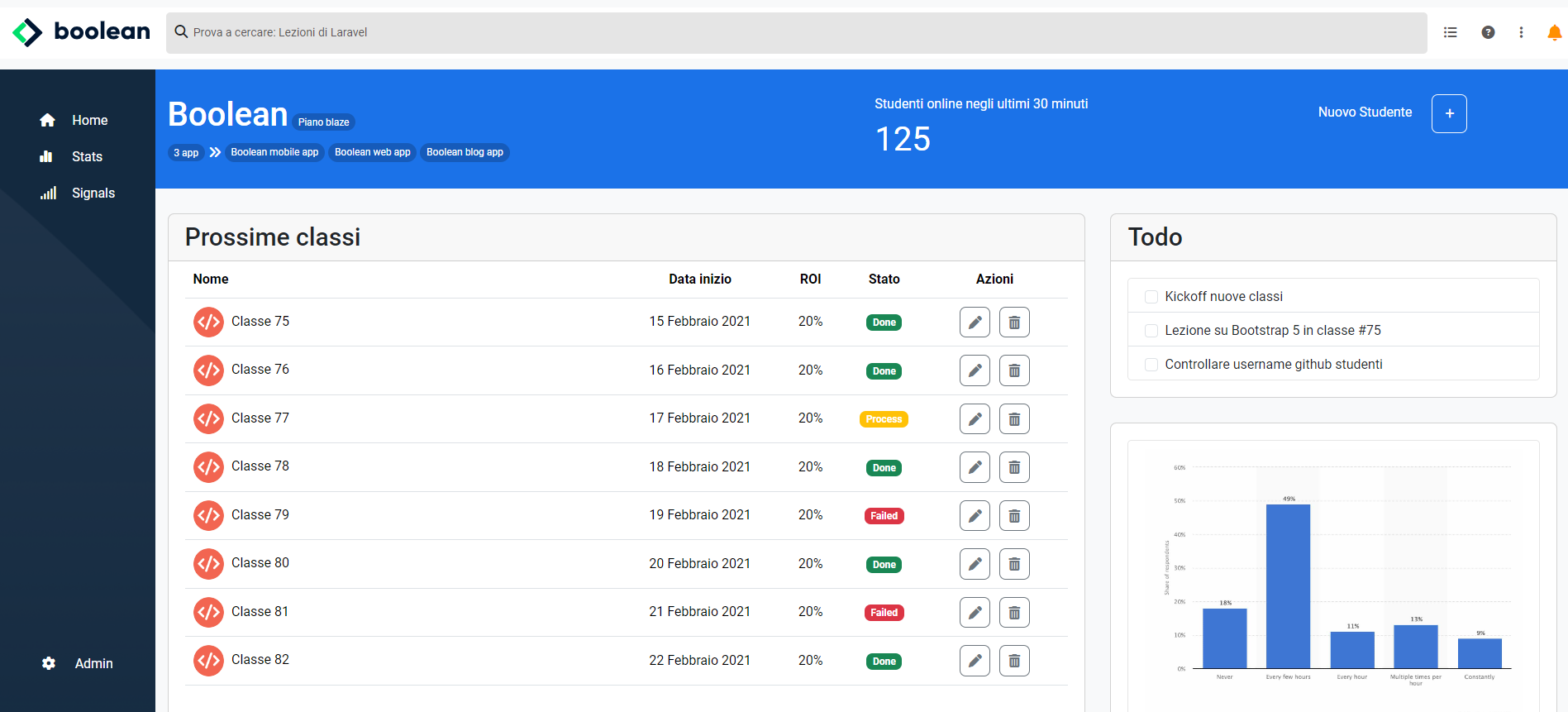Edit Classe 75 with pencil icon
This screenshot has height=712, width=1568.
(x=975, y=323)
